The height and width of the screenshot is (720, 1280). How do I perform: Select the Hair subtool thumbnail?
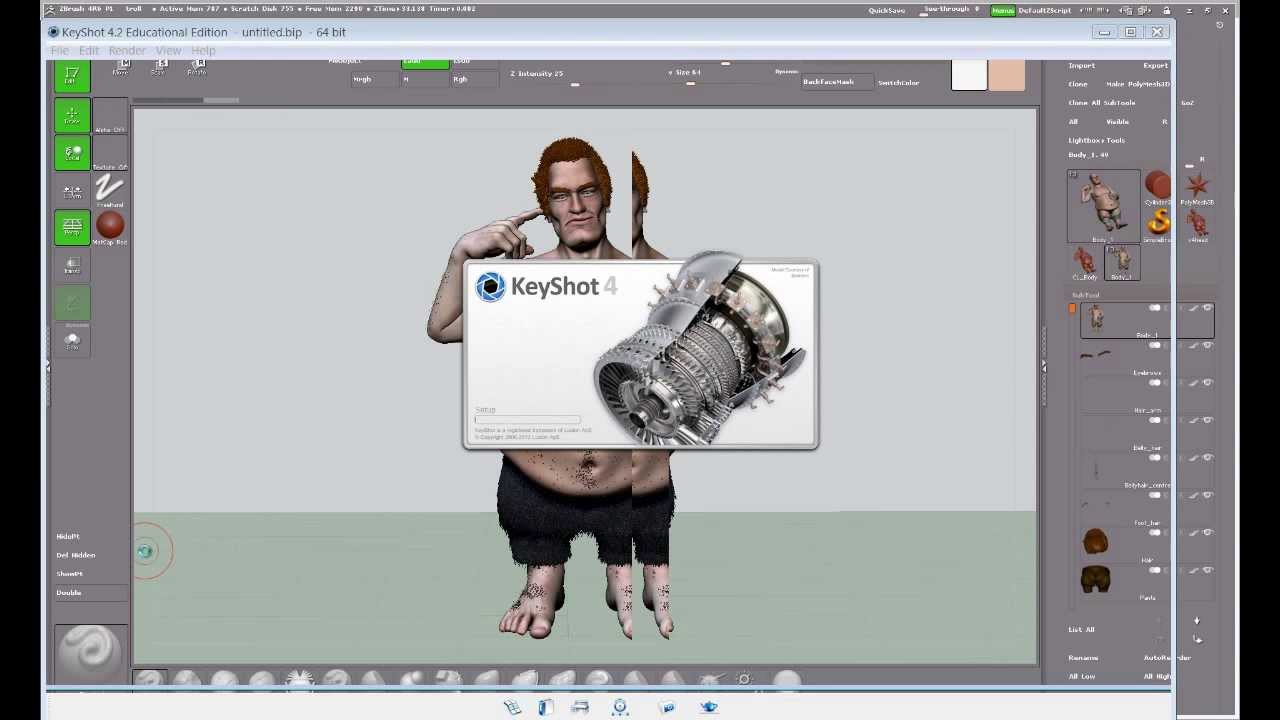click(1096, 541)
